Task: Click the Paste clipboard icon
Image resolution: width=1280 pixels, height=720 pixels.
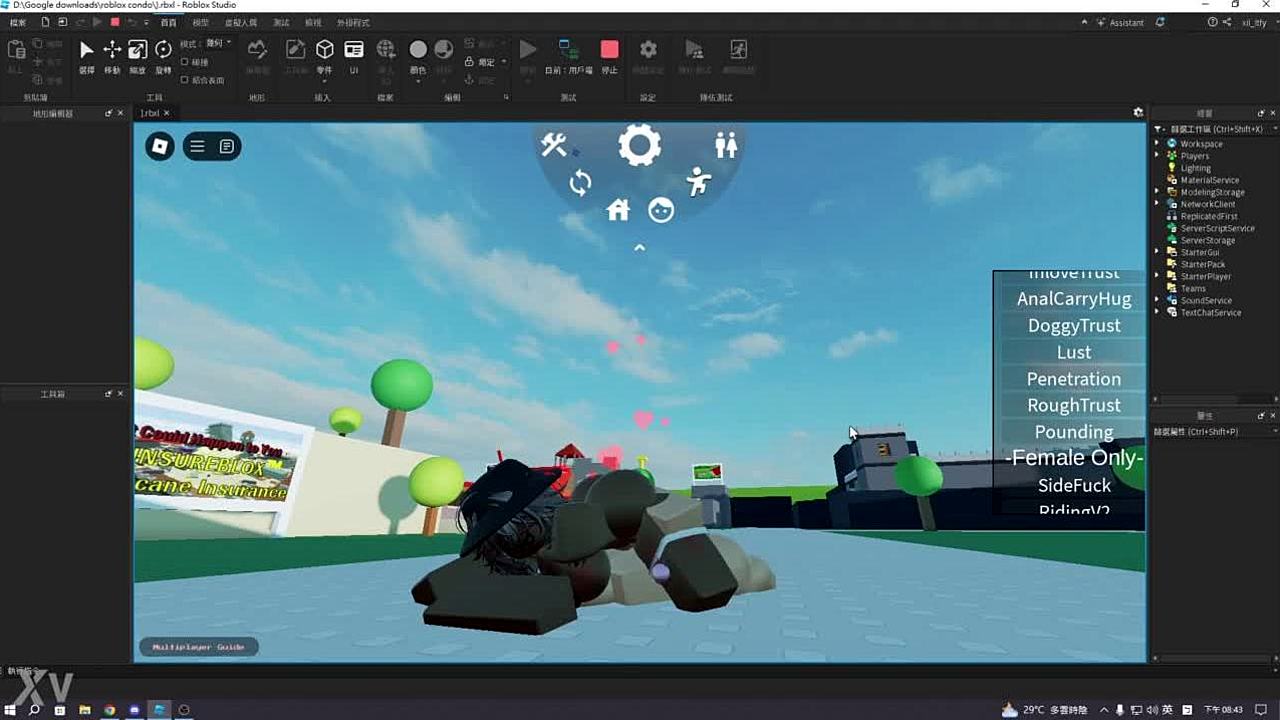Action: pos(15,50)
